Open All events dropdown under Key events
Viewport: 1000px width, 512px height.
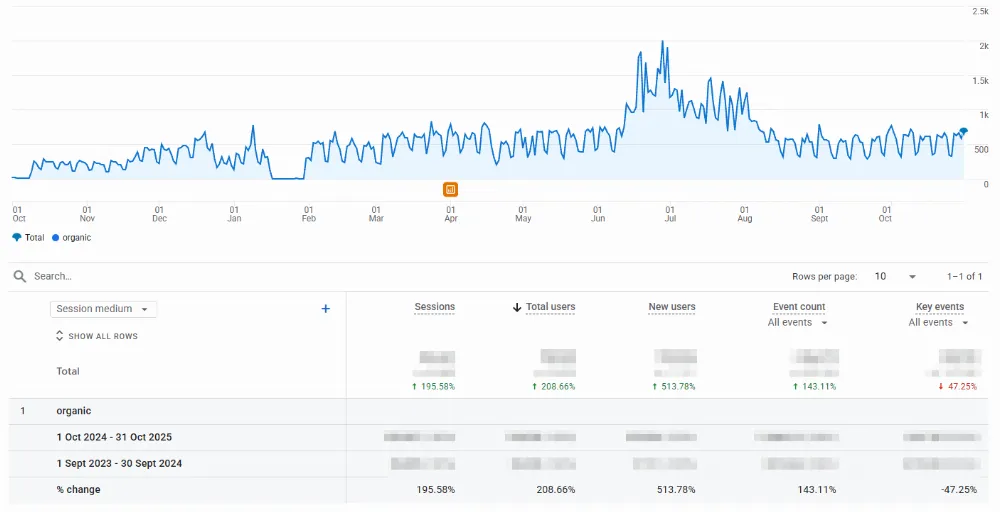point(939,323)
